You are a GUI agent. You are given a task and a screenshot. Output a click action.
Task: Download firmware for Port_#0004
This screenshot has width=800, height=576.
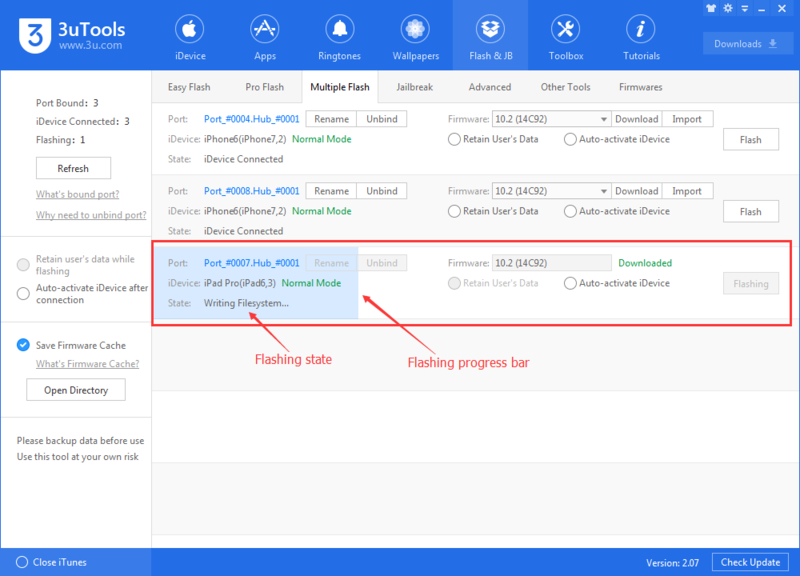(x=636, y=119)
